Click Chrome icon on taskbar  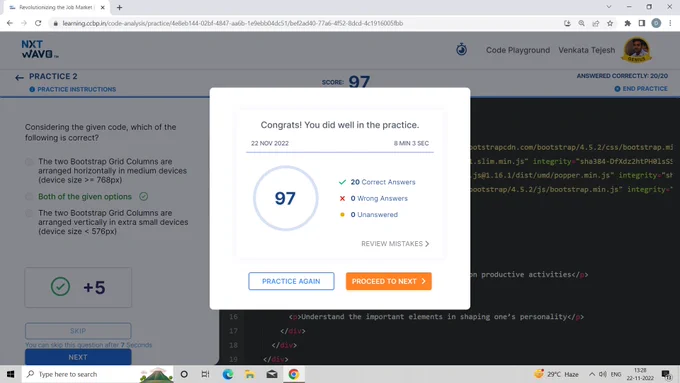click(294, 374)
